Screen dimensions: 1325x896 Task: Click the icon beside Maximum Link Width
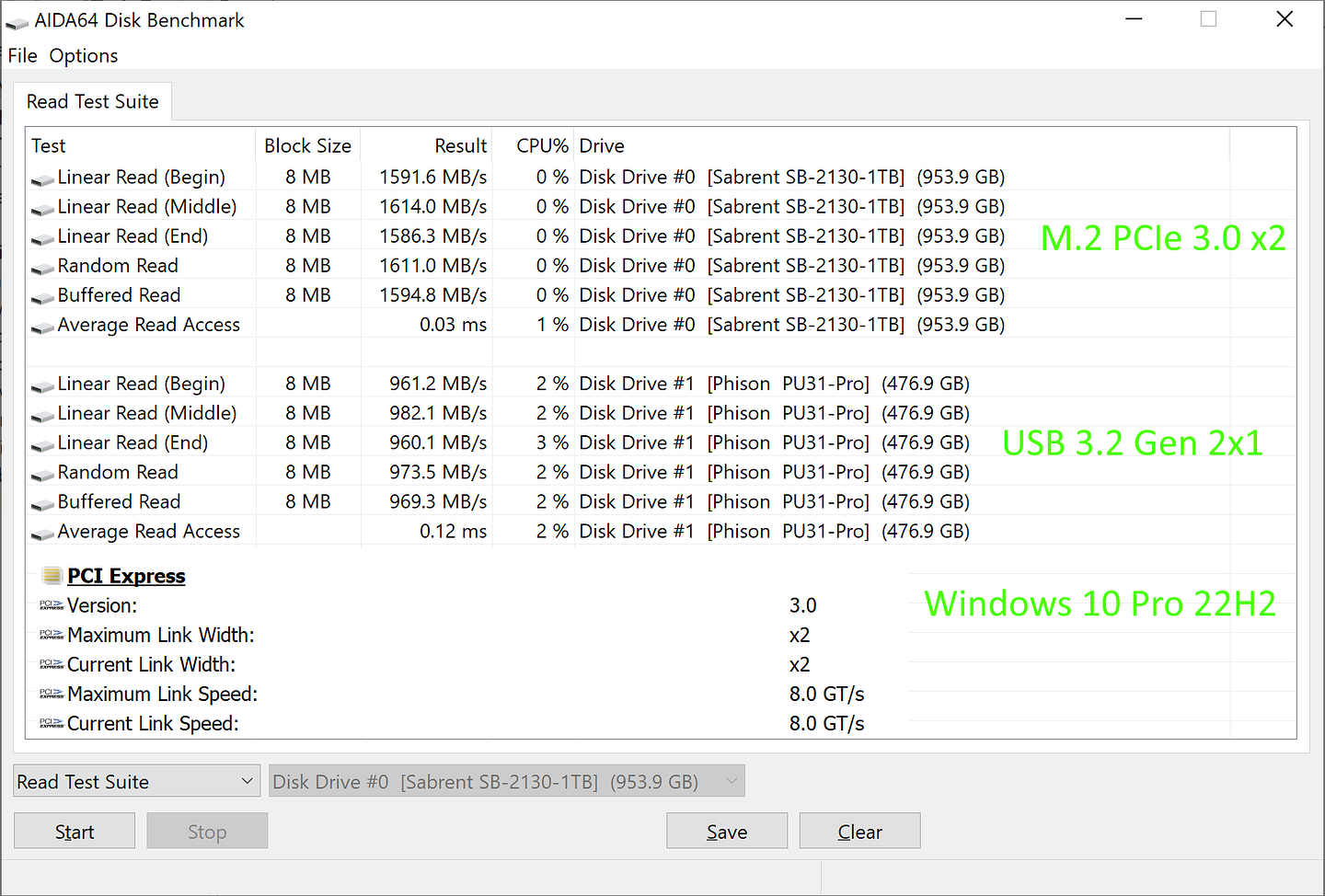pyautogui.click(x=51, y=635)
